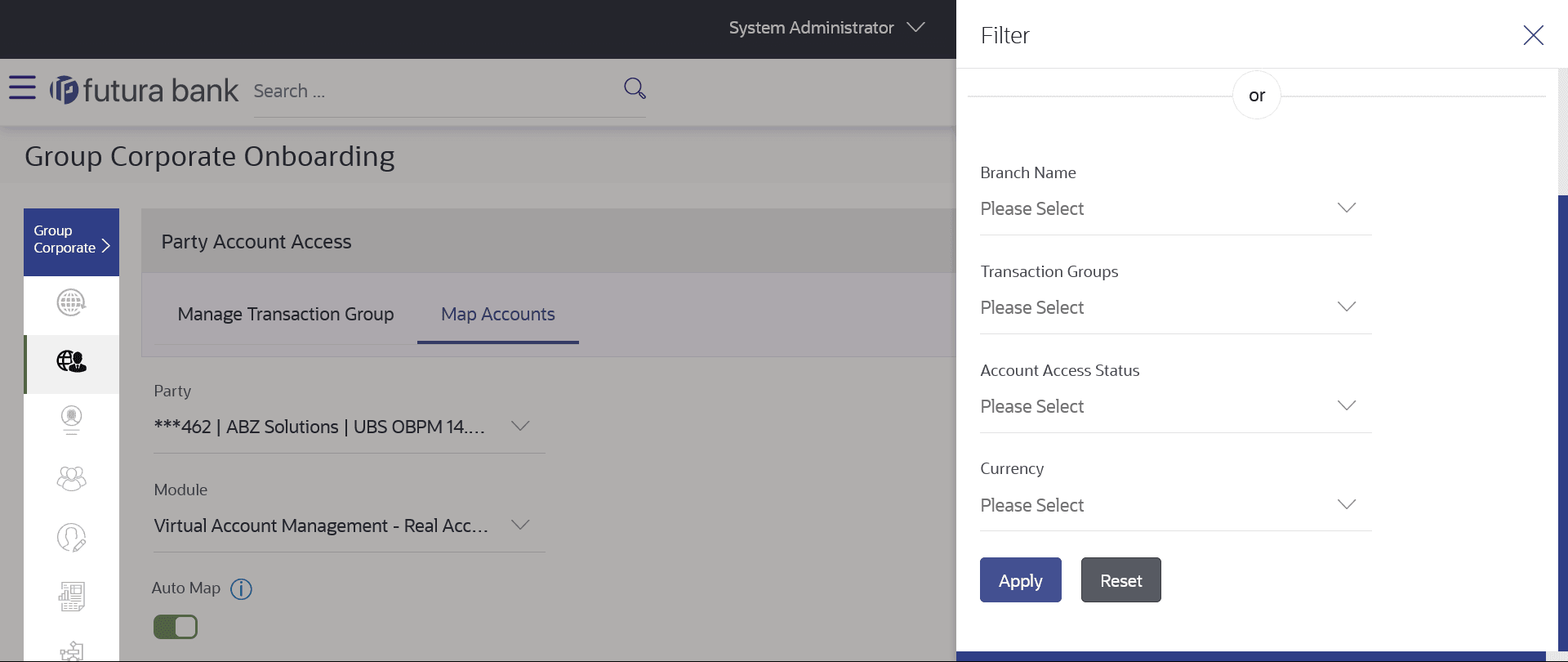Open the report mapping sidebar icon
Image resolution: width=1568 pixels, height=662 pixels.
pos(71,597)
